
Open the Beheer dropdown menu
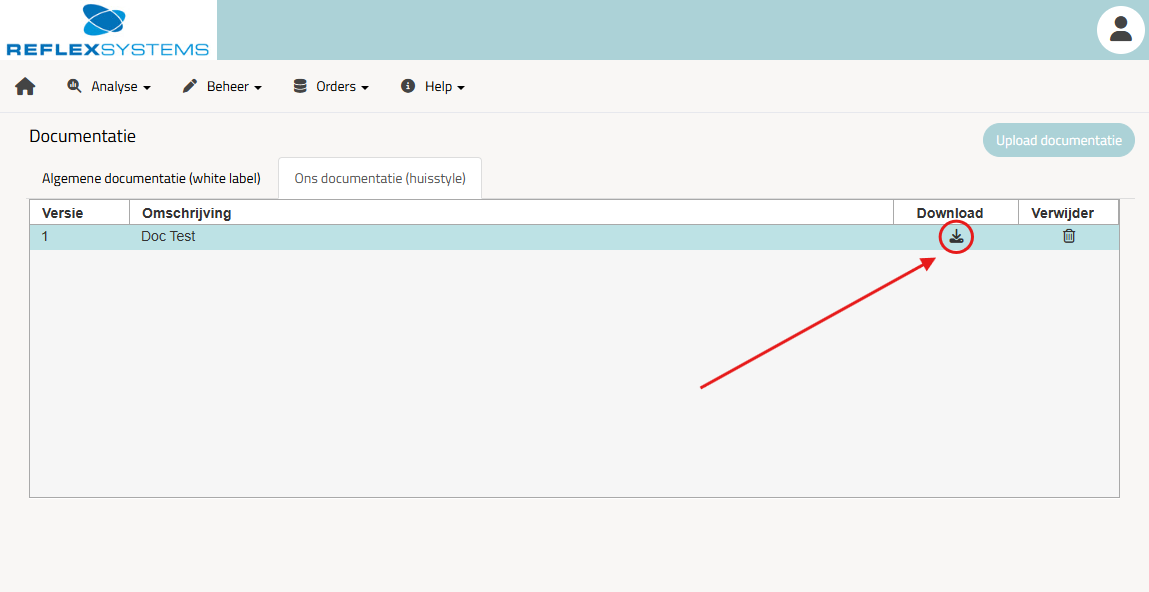pos(222,86)
